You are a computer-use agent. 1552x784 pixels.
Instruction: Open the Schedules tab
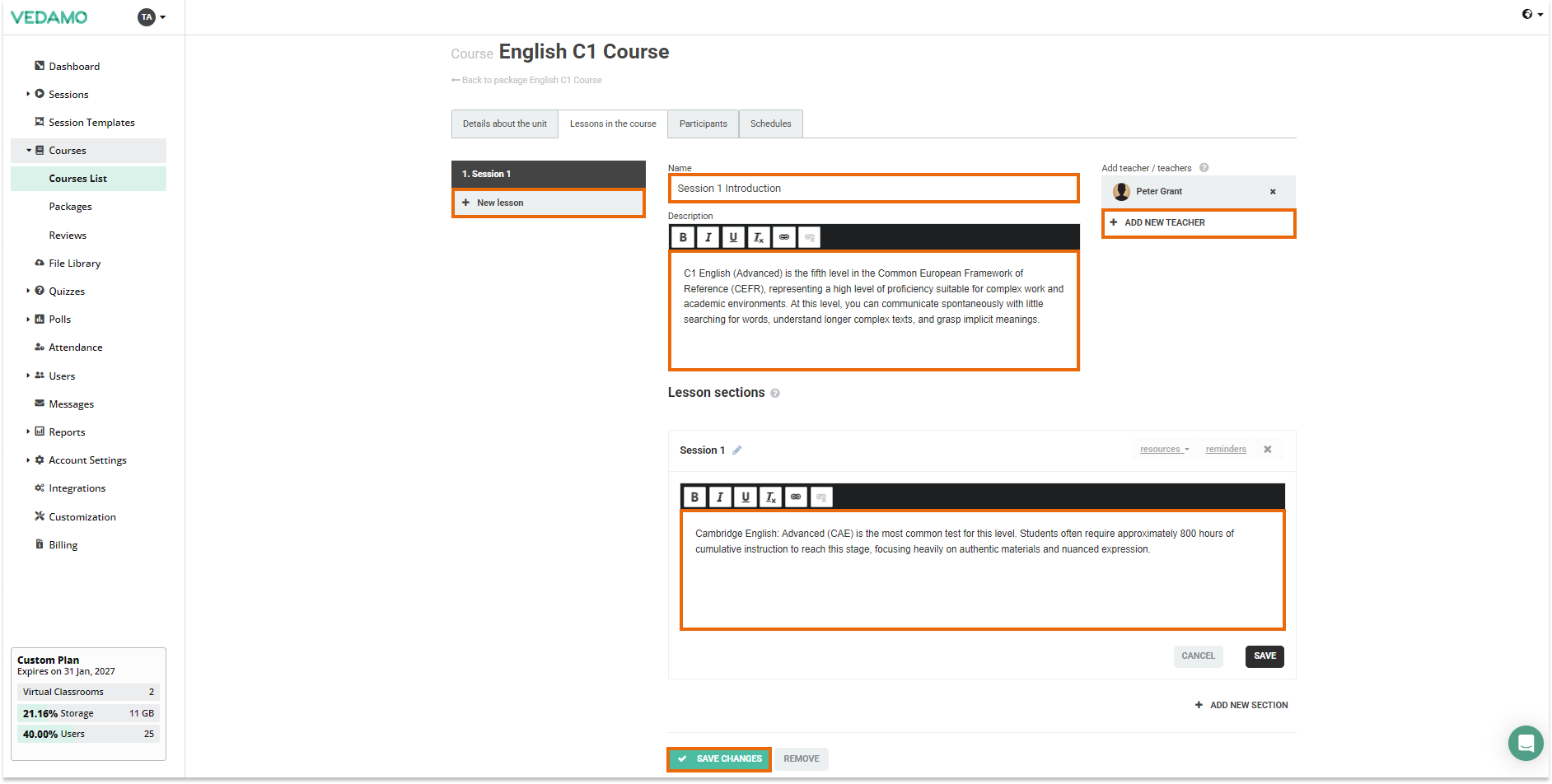(x=770, y=124)
